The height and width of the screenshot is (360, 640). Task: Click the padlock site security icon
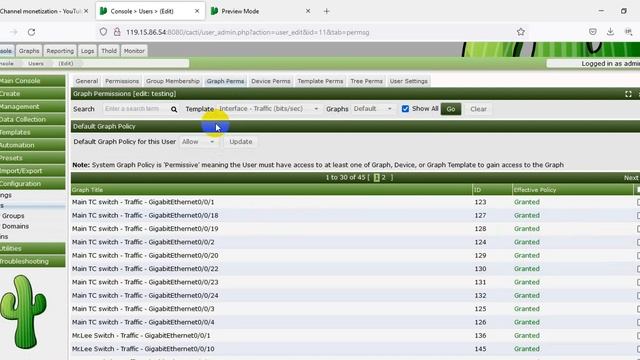[x=117, y=32]
